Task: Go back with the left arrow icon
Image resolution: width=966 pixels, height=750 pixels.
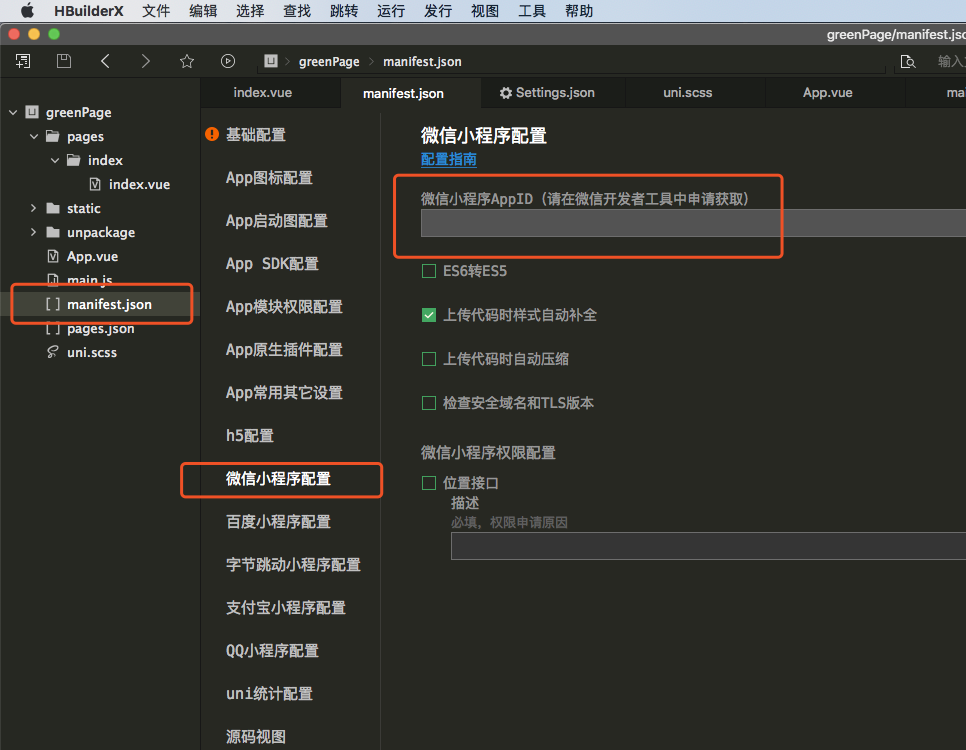Action: [105, 61]
